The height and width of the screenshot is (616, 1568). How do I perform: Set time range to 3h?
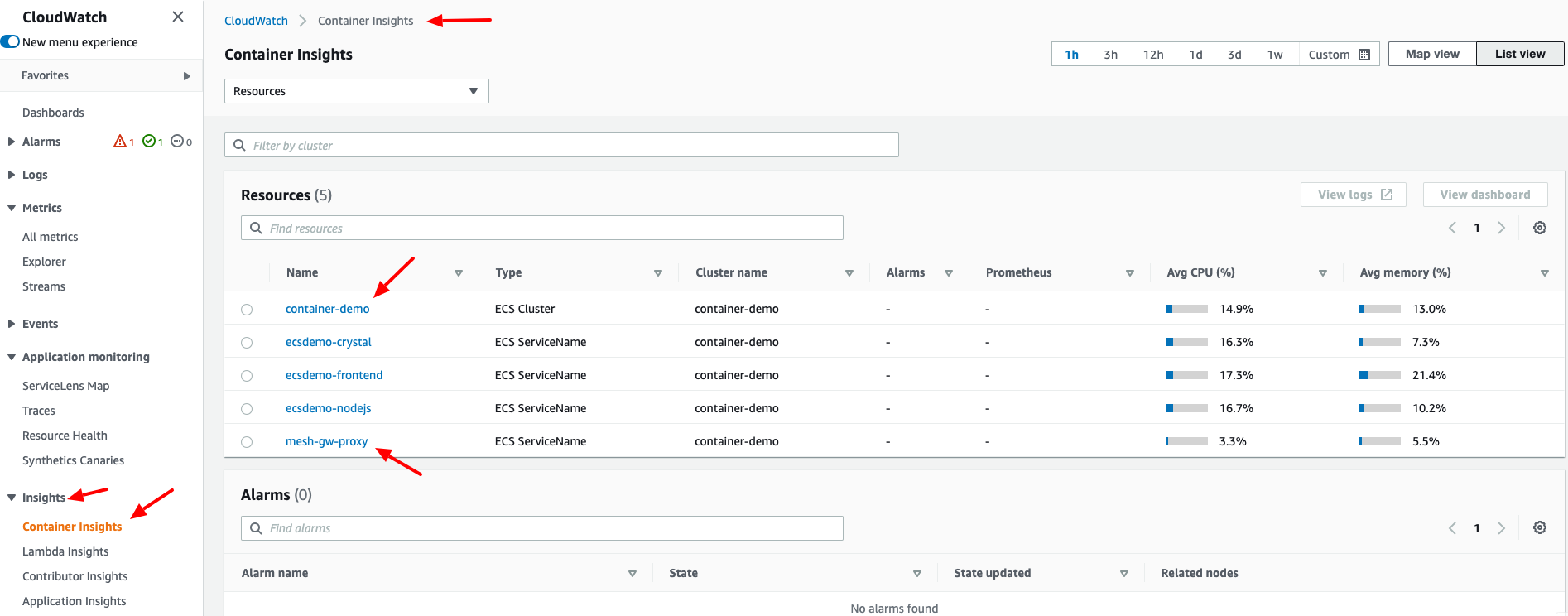pyautogui.click(x=1111, y=55)
